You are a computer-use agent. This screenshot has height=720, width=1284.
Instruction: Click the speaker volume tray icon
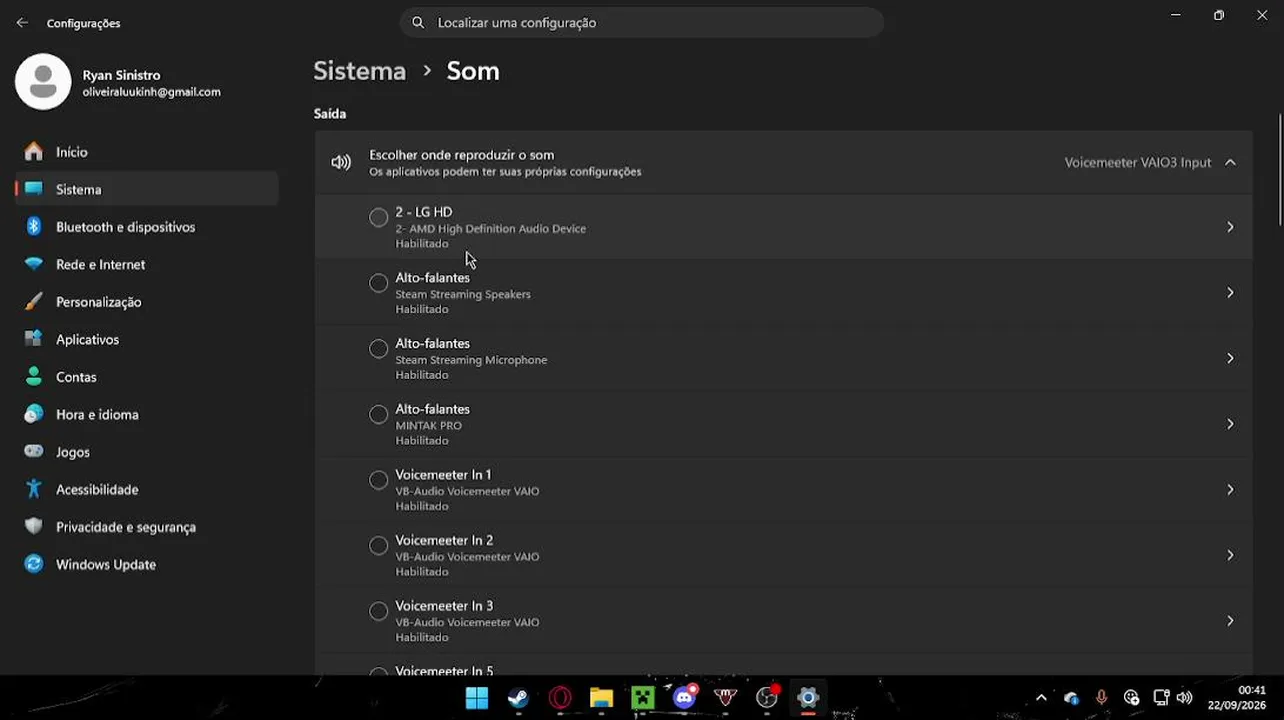1185,698
